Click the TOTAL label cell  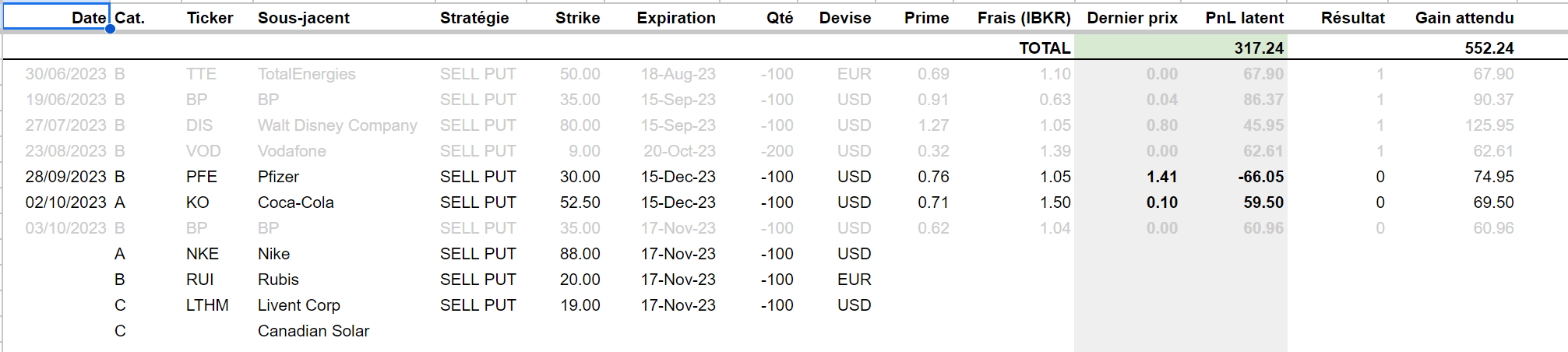point(1045,48)
